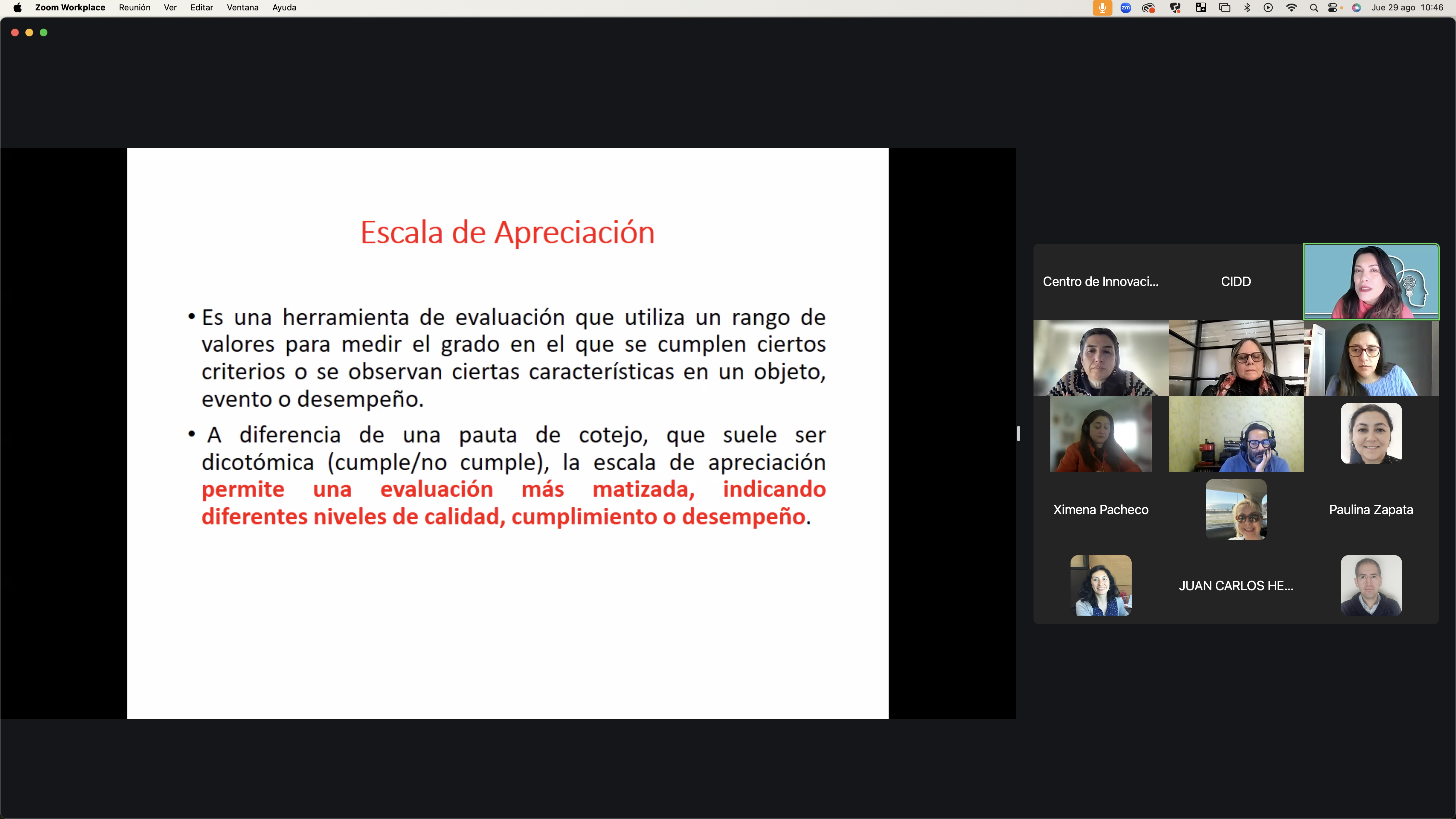Open Control Center
1456x819 pixels.
pos(1333,7)
